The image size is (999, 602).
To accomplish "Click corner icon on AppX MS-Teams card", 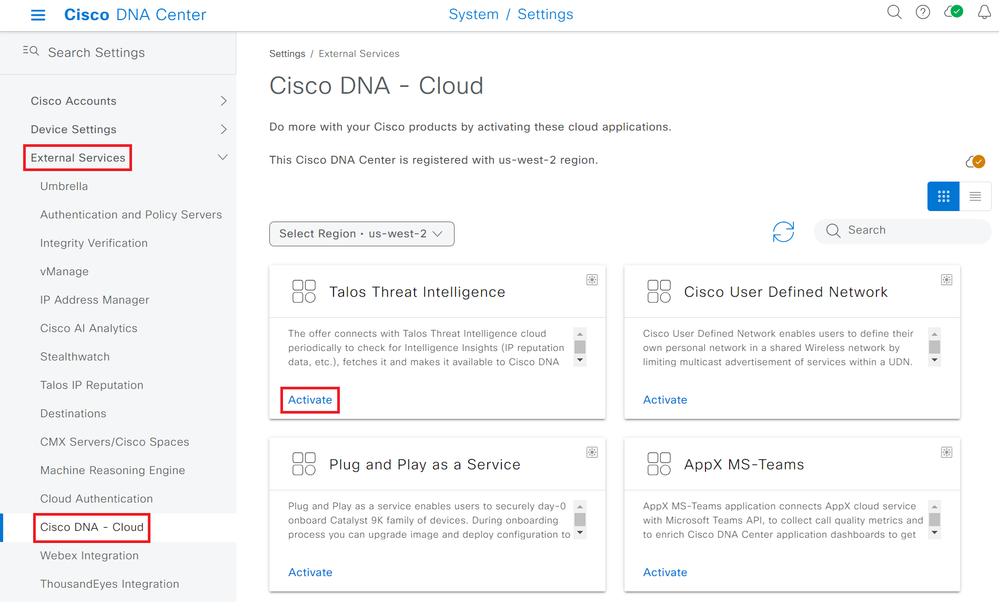I will pos(947,452).
